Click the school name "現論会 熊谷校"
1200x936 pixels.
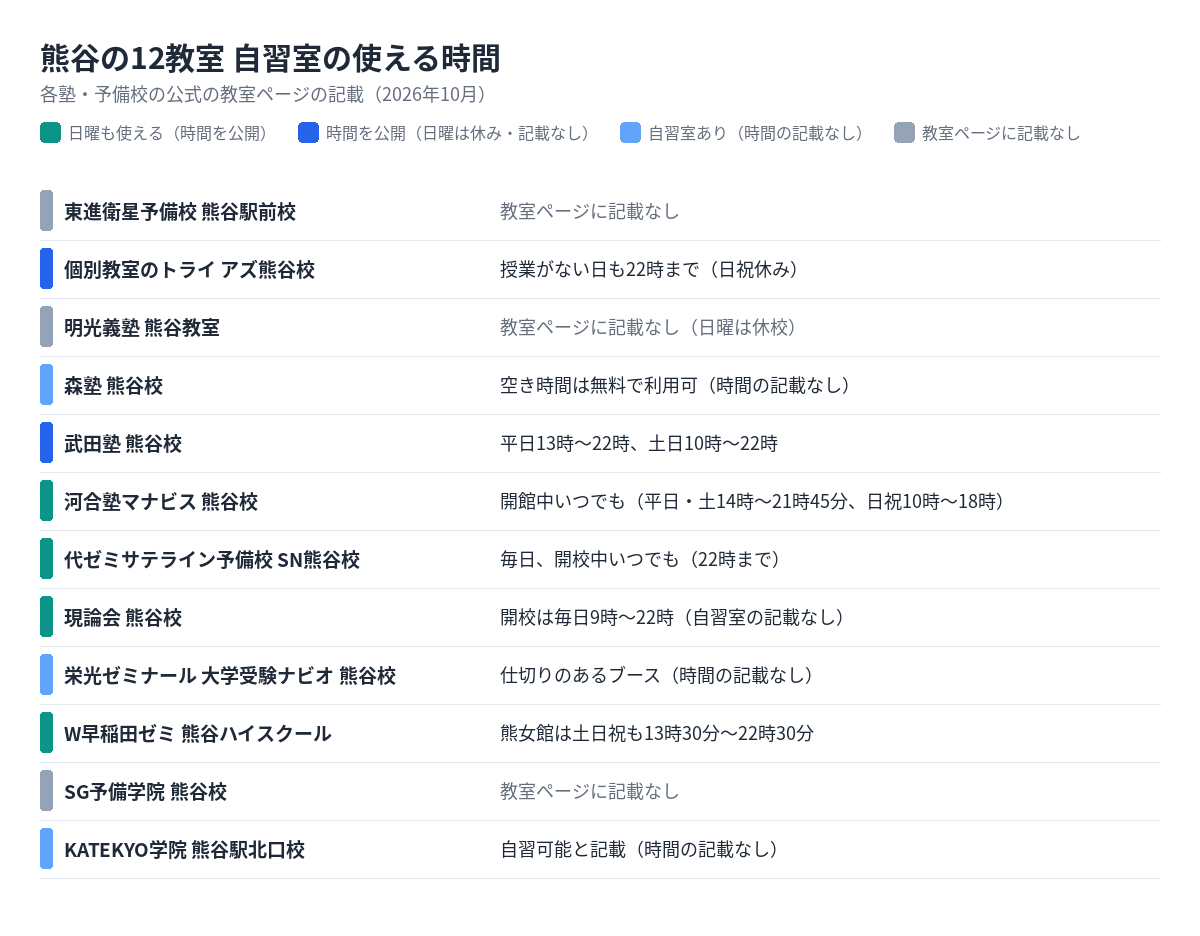[123, 617]
